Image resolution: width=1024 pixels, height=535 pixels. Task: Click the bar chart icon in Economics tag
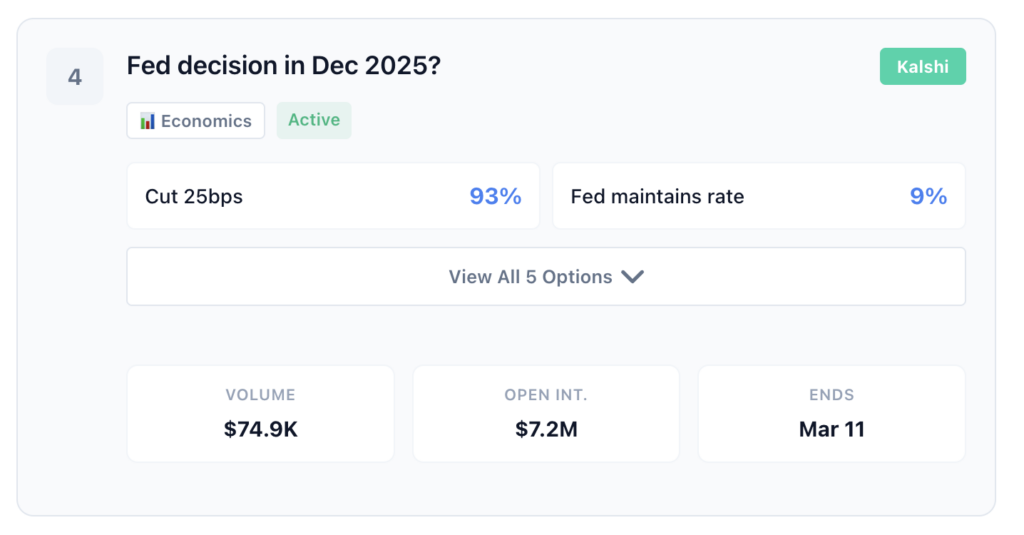pyautogui.click(x=147, y=121)
